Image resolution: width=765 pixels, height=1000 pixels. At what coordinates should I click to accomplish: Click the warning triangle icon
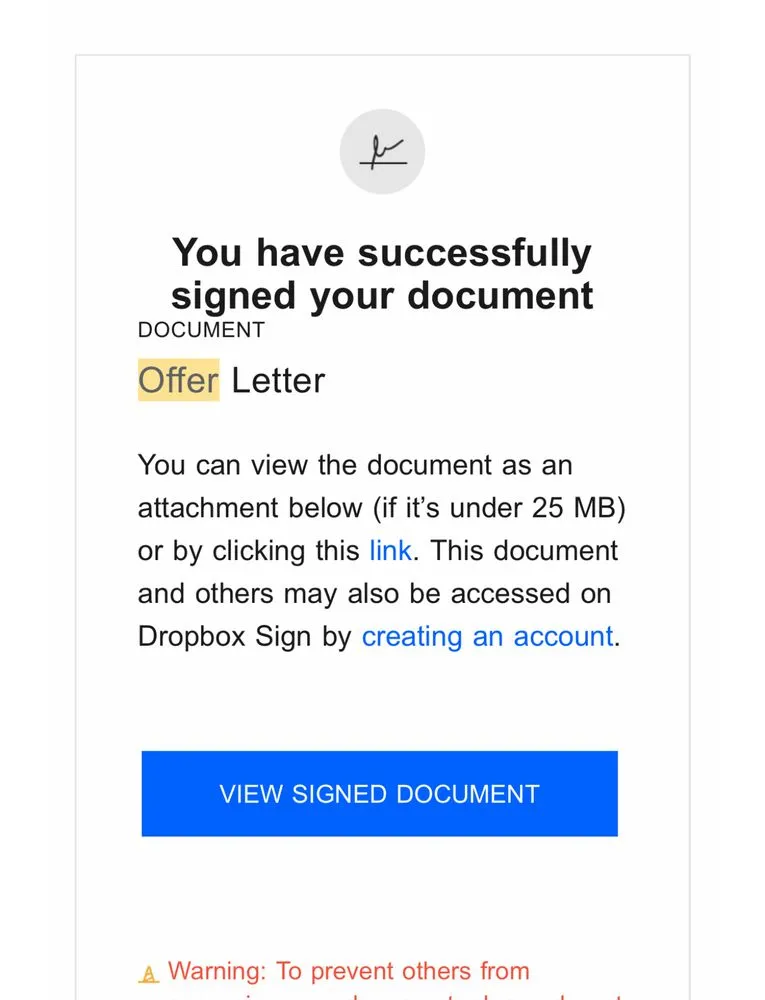[149, 973]
